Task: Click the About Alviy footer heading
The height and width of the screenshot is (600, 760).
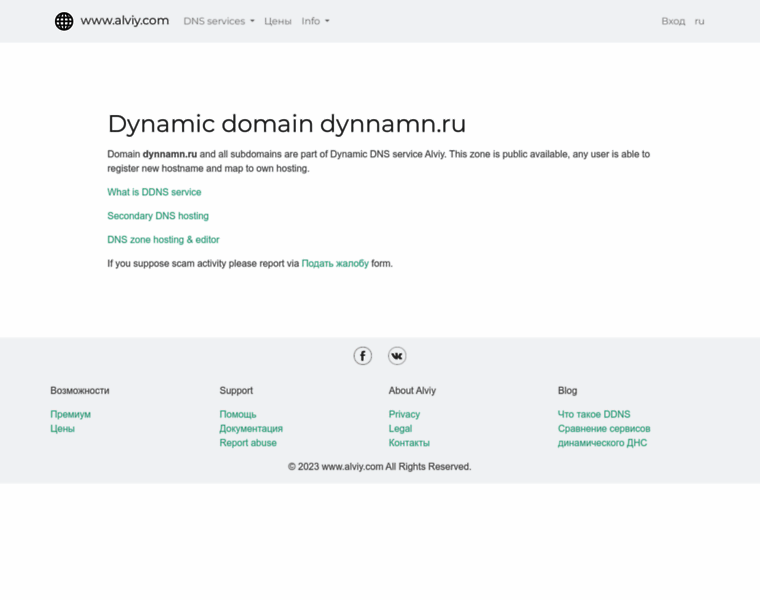Action: point(412,391)
